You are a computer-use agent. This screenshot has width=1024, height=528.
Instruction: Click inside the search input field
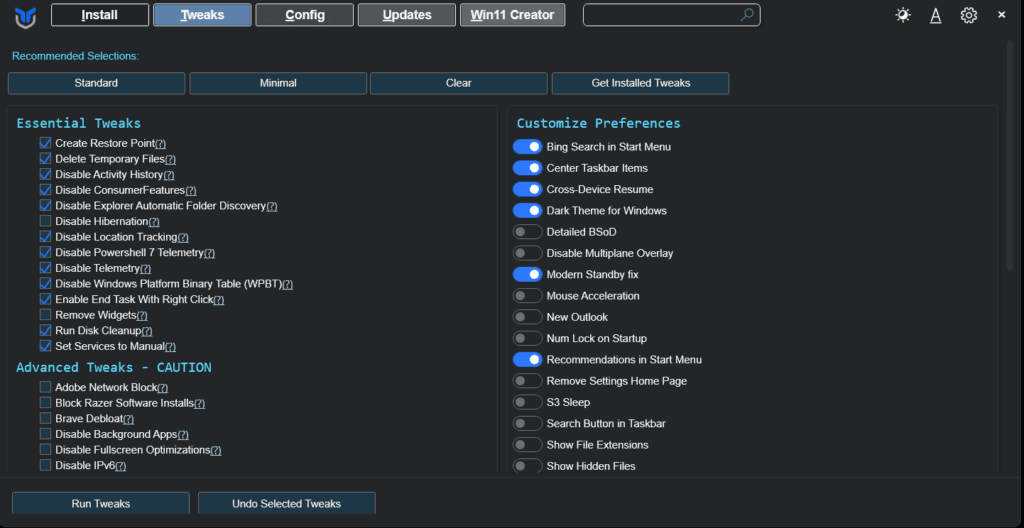(x=660, y=15)
